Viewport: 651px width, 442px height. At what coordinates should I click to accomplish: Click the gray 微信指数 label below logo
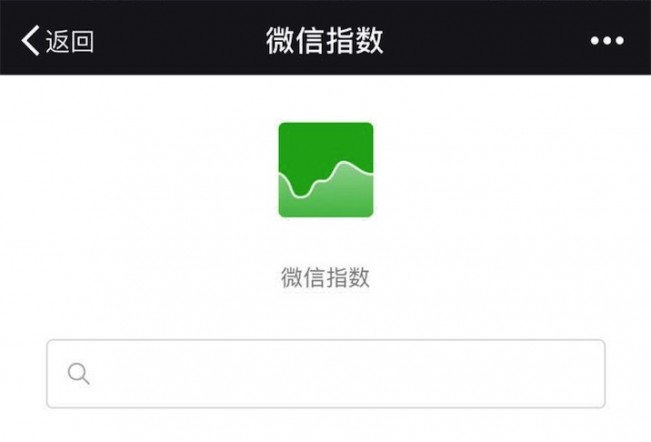(x=326, y=277)
